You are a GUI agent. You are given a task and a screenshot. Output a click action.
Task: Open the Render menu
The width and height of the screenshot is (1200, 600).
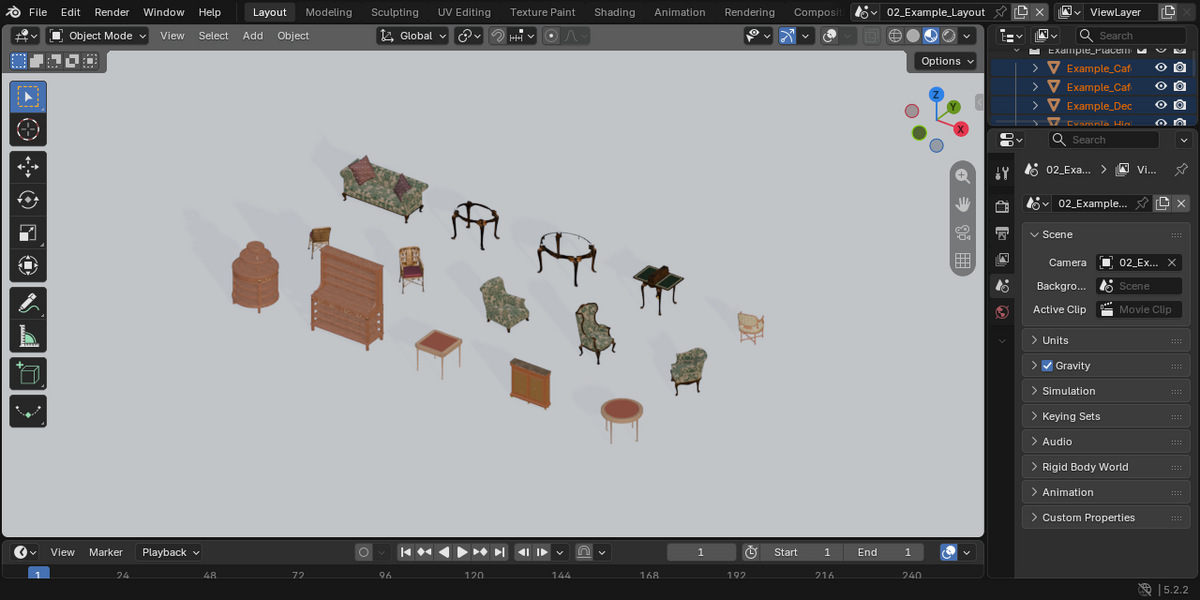(x=112, y=12)
